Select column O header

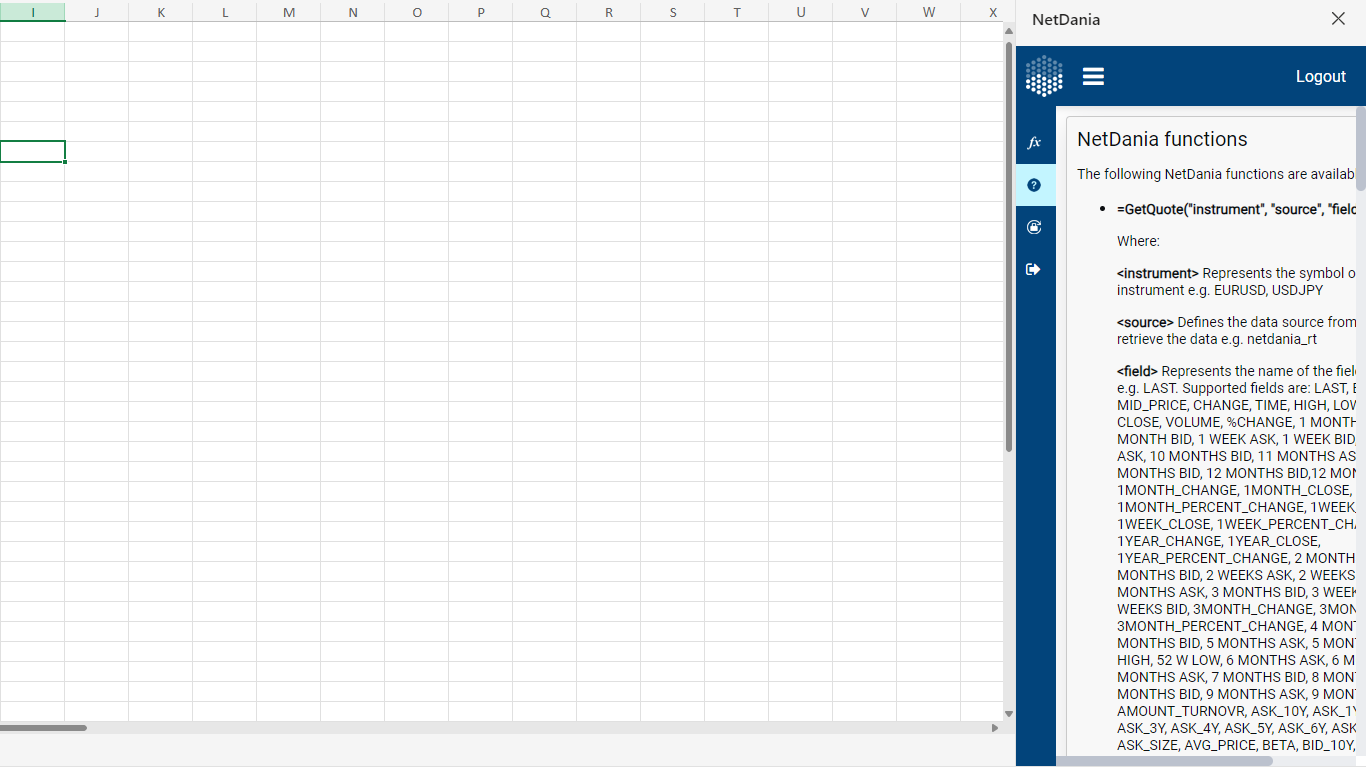click(x=417, y=12)
